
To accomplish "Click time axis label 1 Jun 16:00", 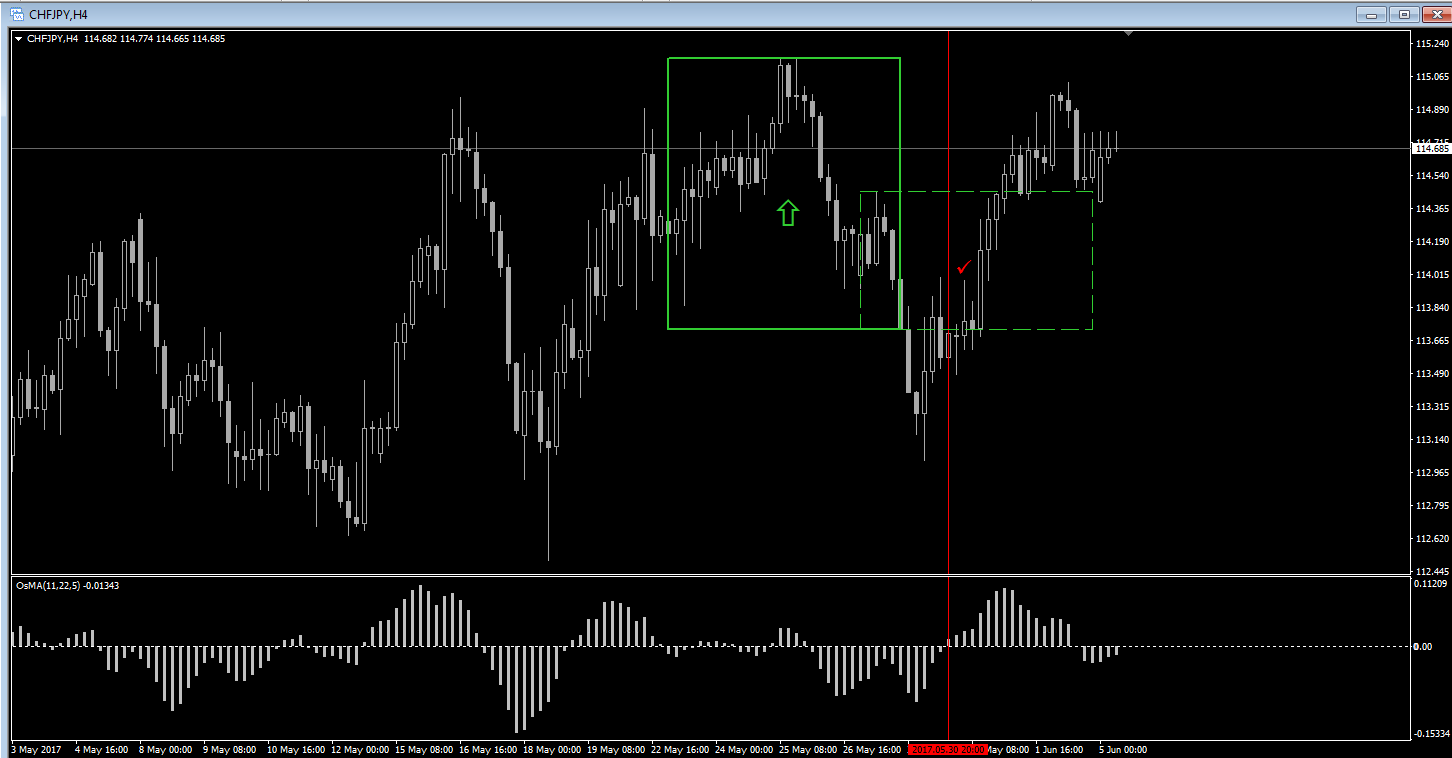I will (x=1059, y=749).
